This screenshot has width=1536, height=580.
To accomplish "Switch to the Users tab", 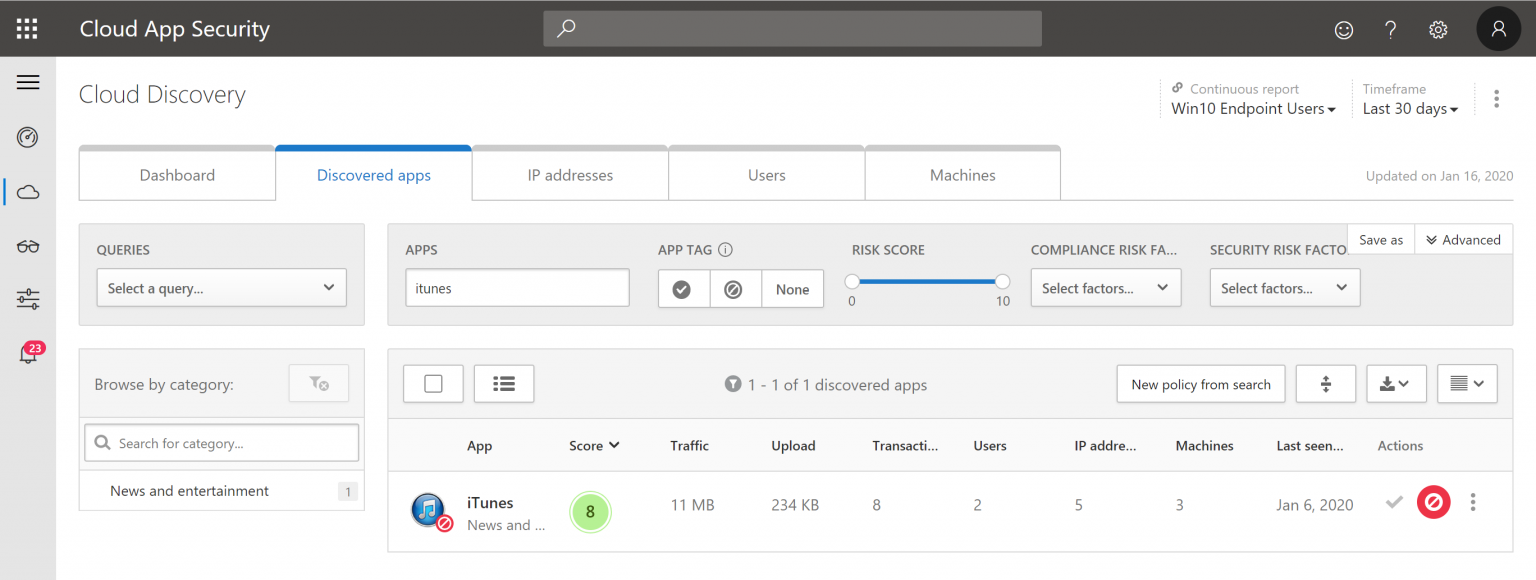I will (766, 174).
